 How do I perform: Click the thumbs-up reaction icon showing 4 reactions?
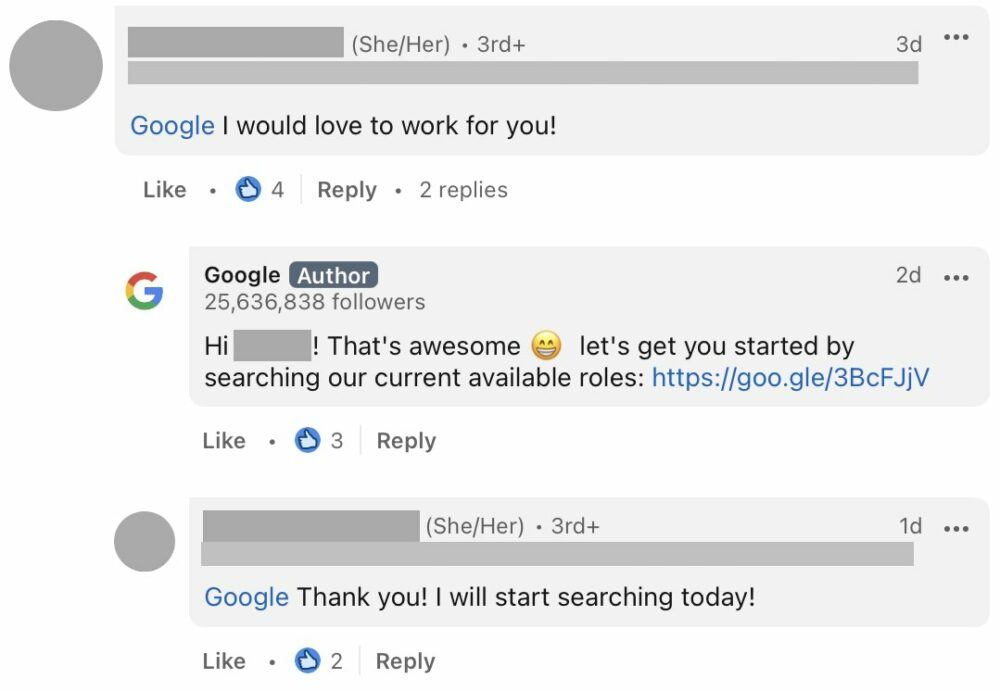tap(247, 189)
